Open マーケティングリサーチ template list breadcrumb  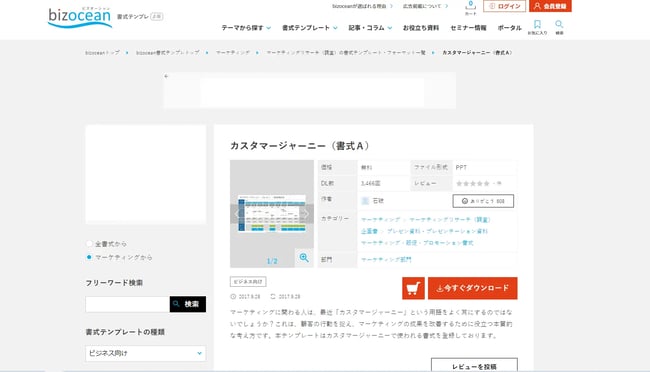[346, 53]
